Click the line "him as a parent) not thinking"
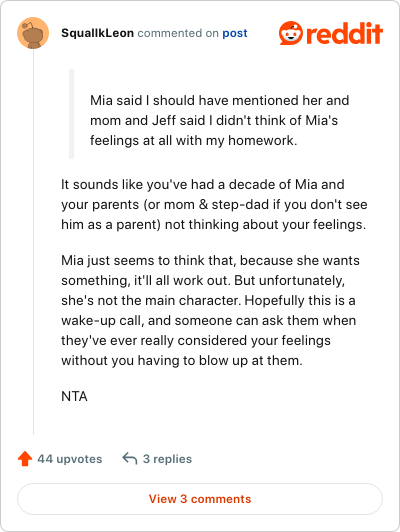400x532 pixels. (x=213, y=225)
